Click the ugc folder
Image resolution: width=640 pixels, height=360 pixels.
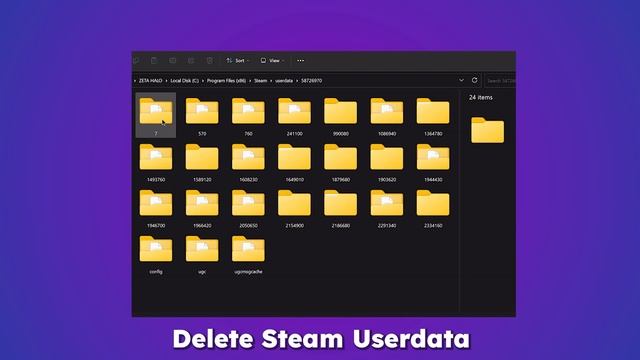click(x=202, y=254)
